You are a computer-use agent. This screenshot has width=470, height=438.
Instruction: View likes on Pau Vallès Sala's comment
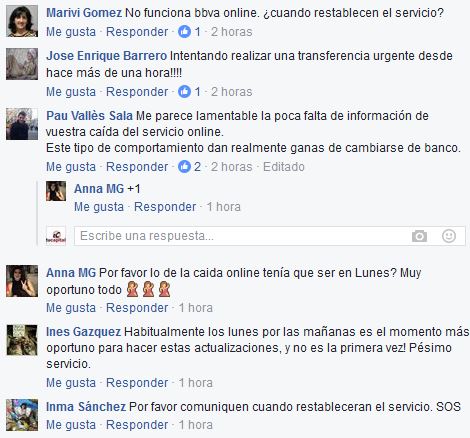click(x=189, y=167)
